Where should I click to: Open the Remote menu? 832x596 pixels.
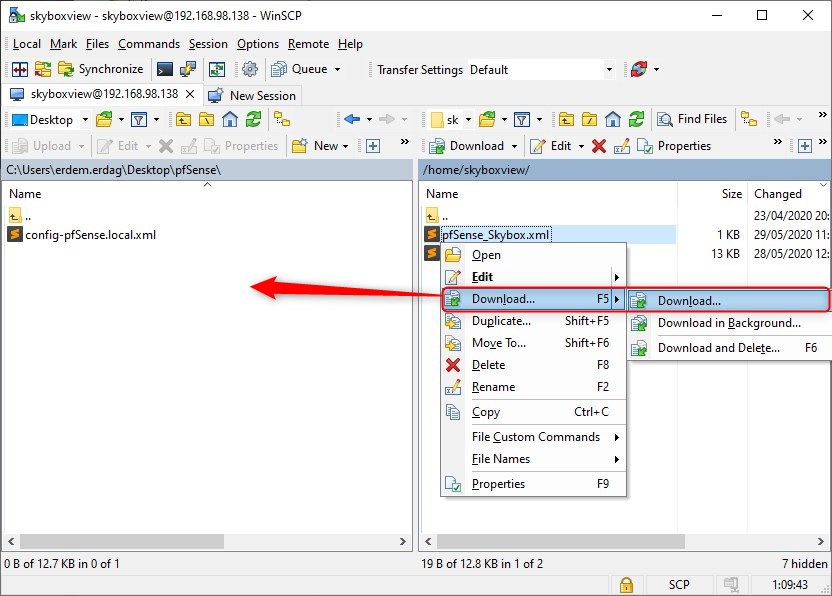pyautogui.click(x=308, y=44)
